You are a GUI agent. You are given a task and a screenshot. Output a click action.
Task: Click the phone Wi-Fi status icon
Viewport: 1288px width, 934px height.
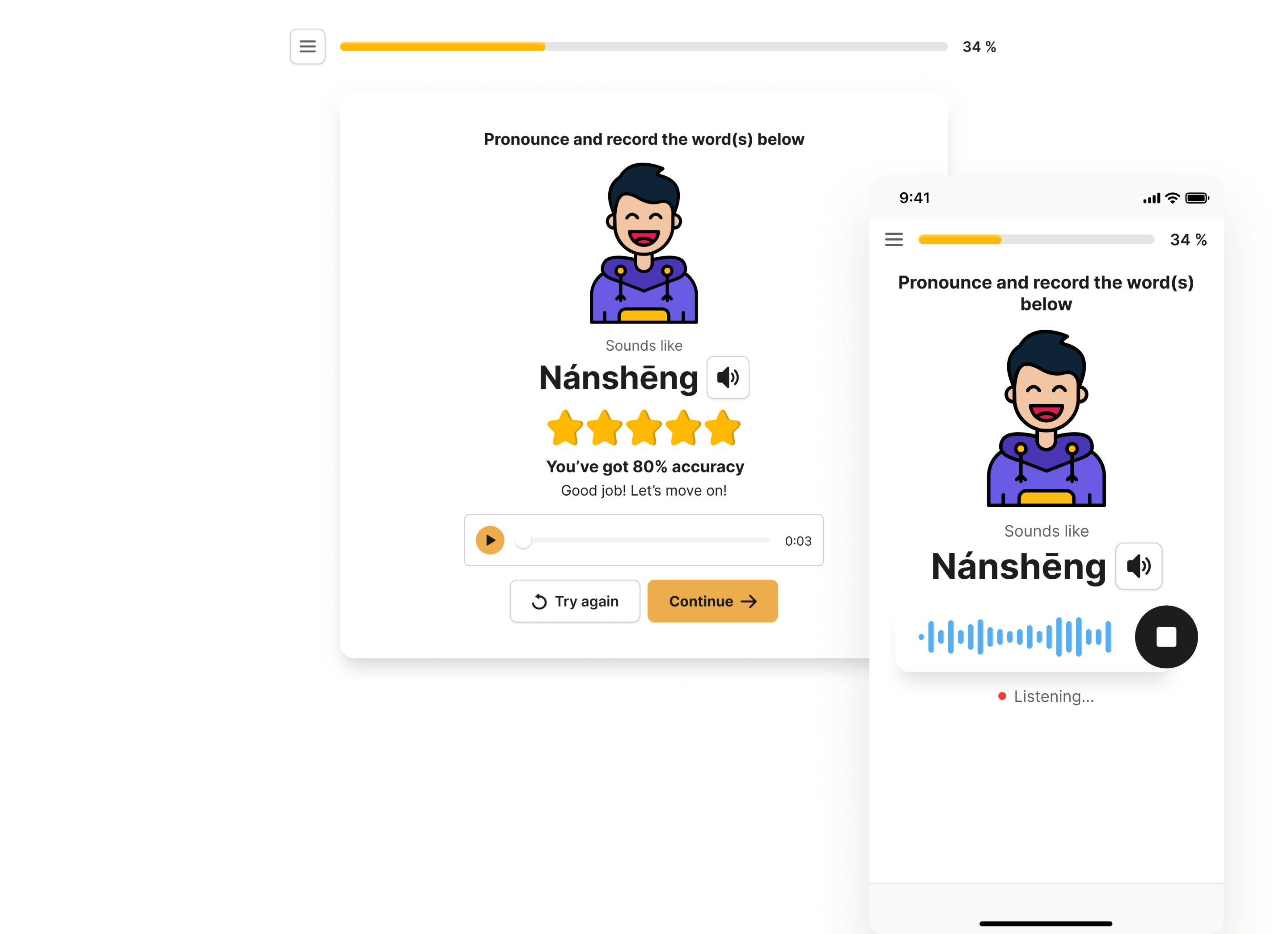point(1172,198)
